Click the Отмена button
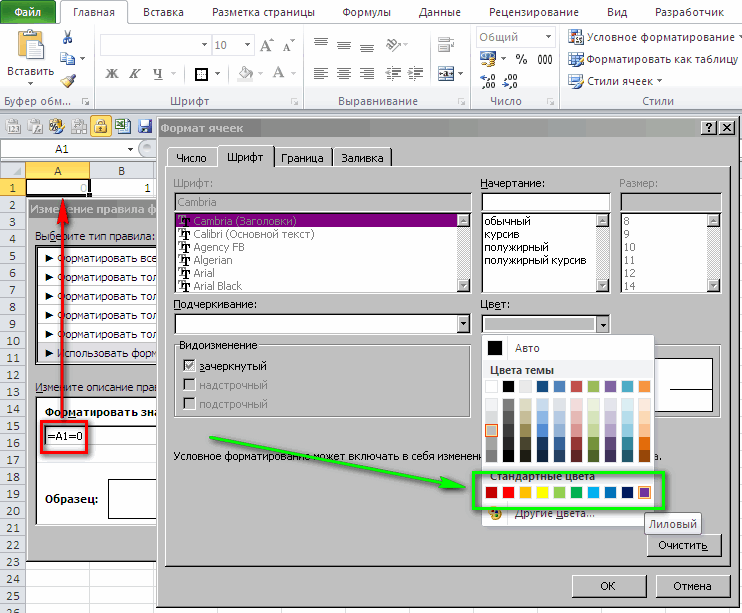 tap(692, 586)
